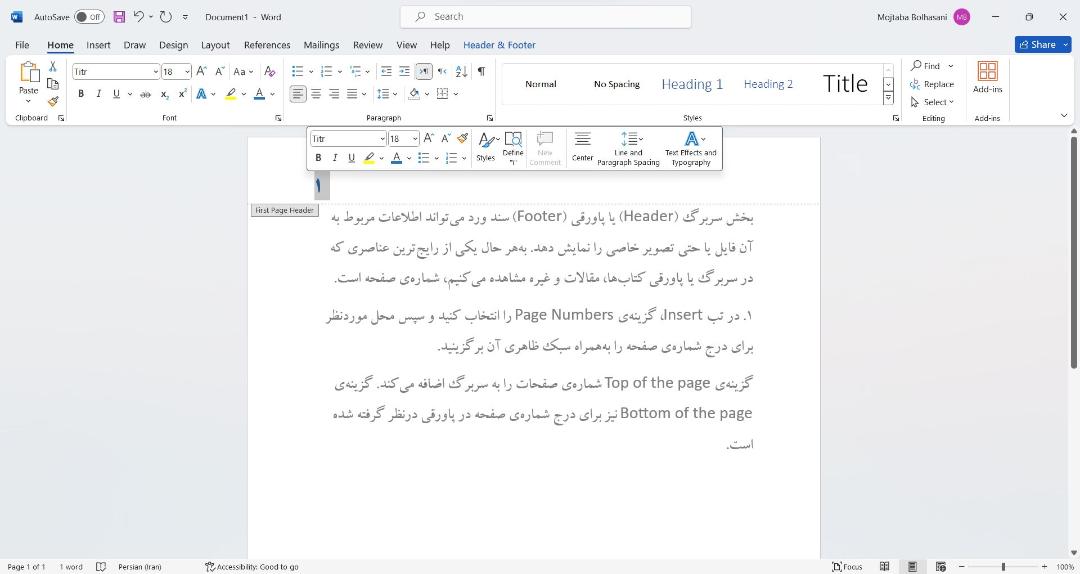The width and height of the screenshot is (1080, 574).
Task: Click Format Painter in floating mini toolbar
Action: coord(462,139)
